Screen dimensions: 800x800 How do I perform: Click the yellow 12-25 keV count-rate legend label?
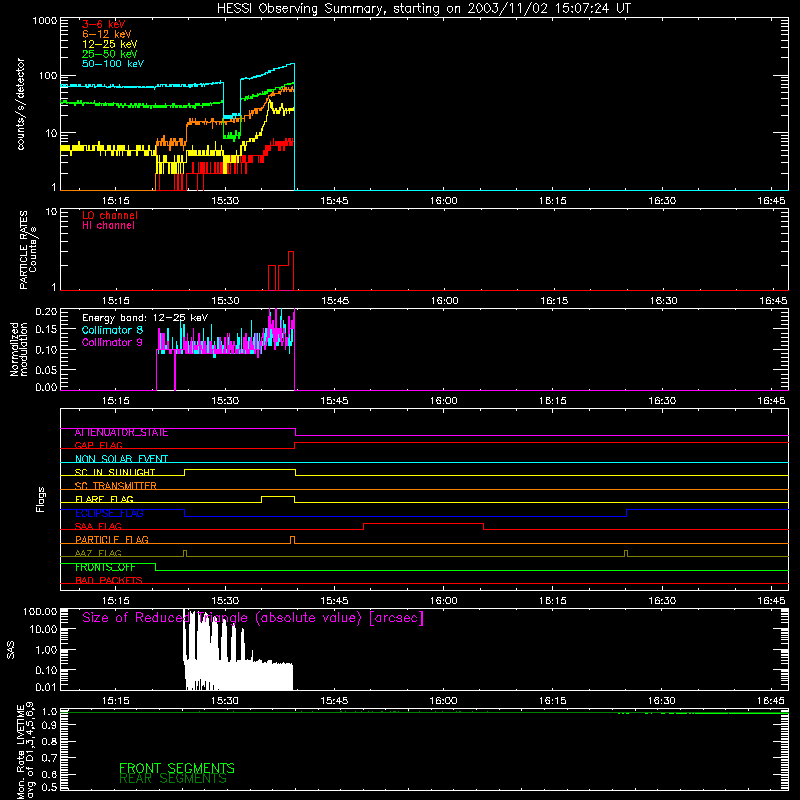(110, 44)
